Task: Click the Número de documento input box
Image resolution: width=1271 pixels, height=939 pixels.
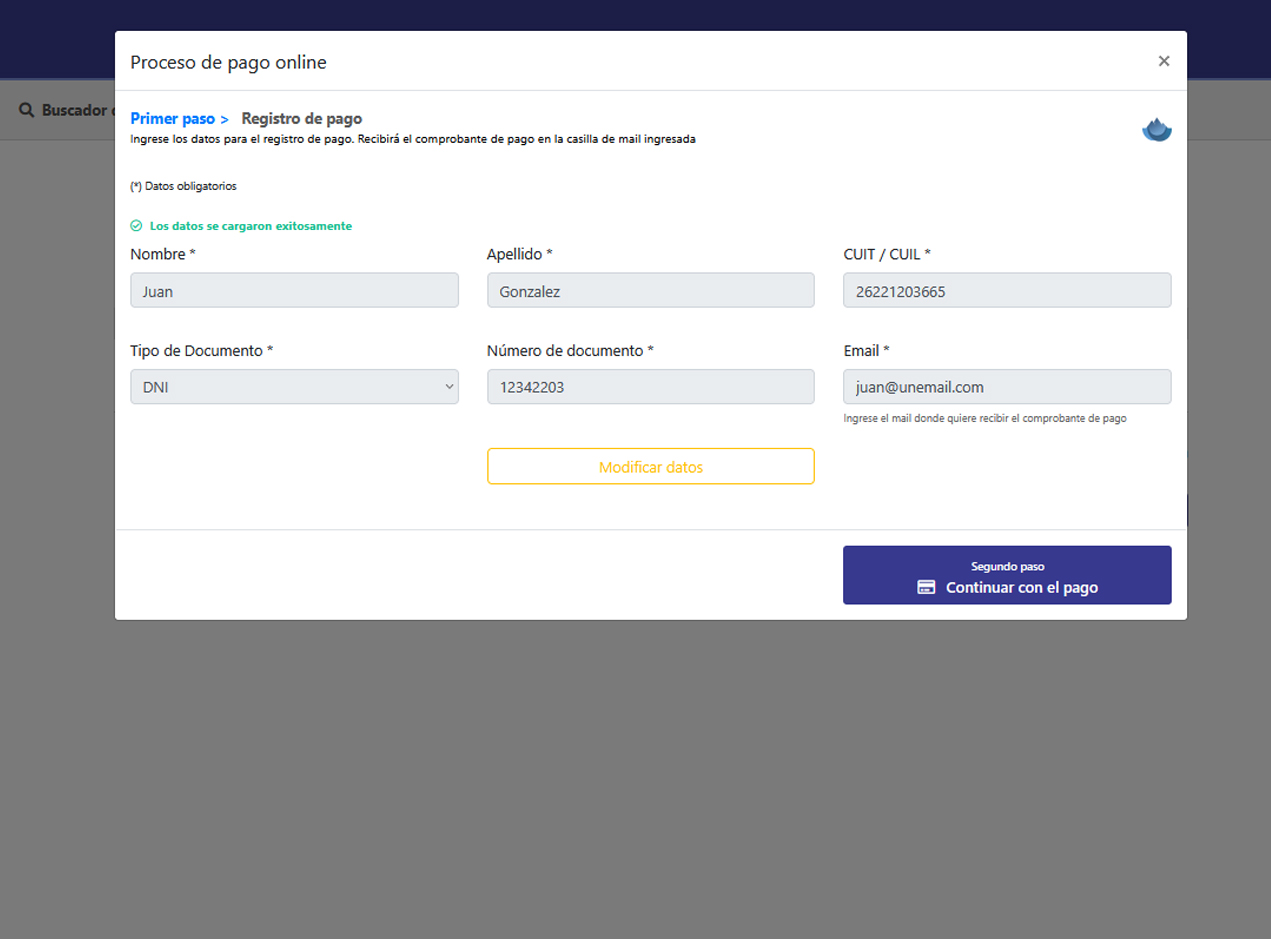Action: (x=650, y=387)
